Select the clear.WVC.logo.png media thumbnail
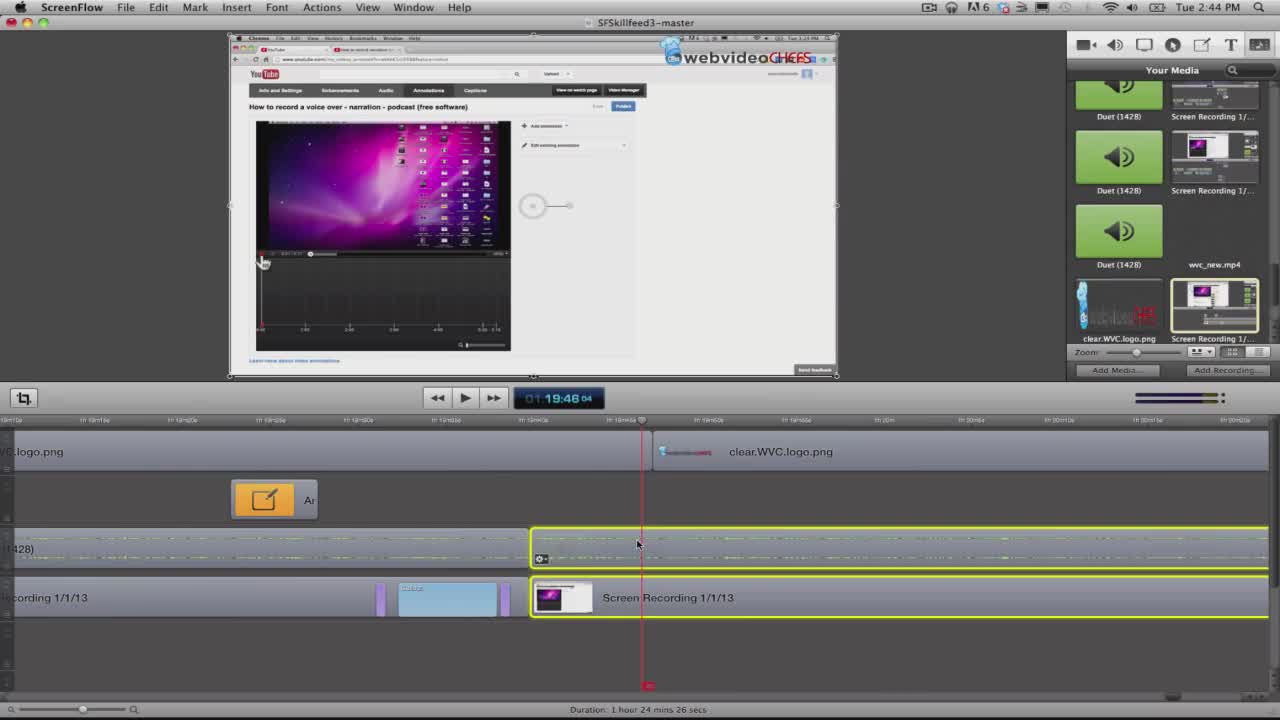 1118,305
